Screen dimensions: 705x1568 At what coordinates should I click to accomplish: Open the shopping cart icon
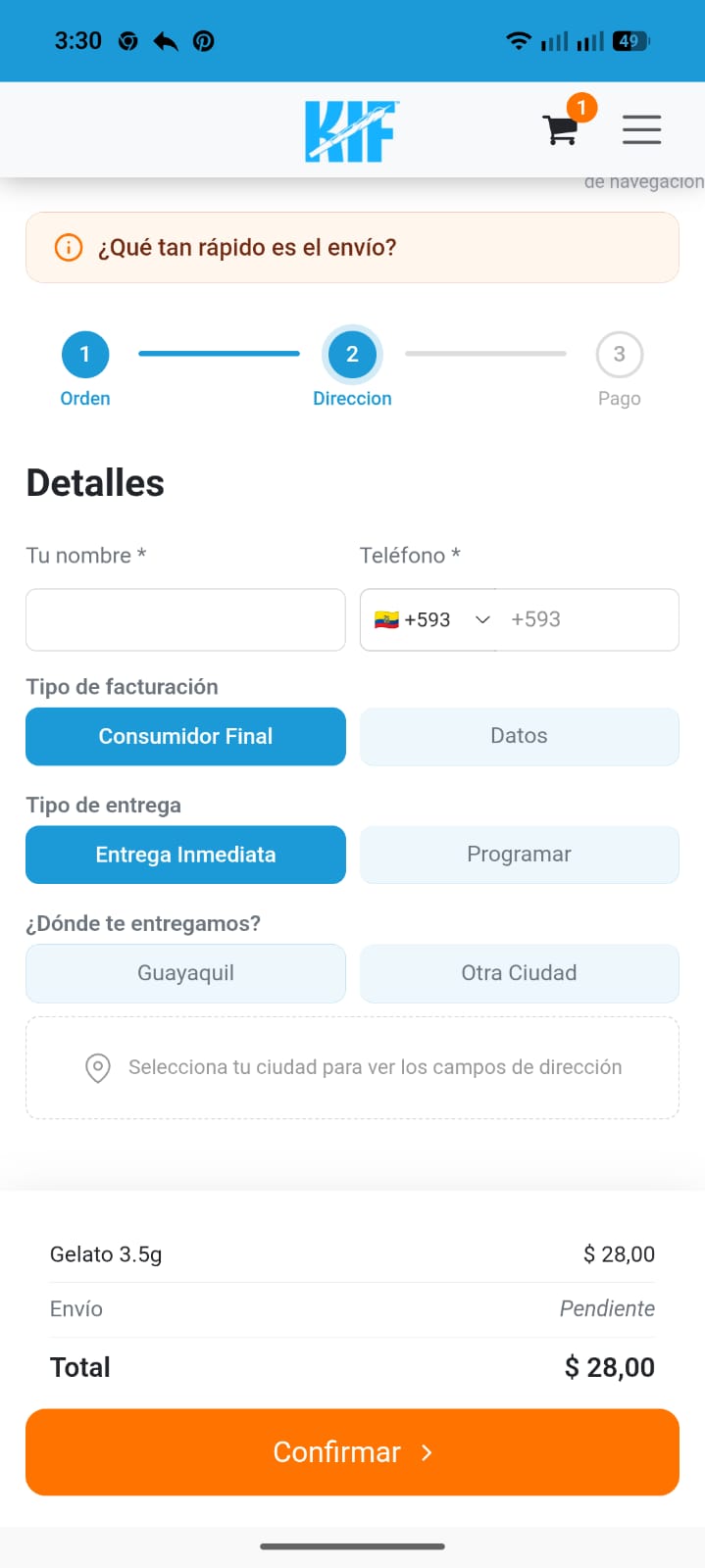click(561, 129)
